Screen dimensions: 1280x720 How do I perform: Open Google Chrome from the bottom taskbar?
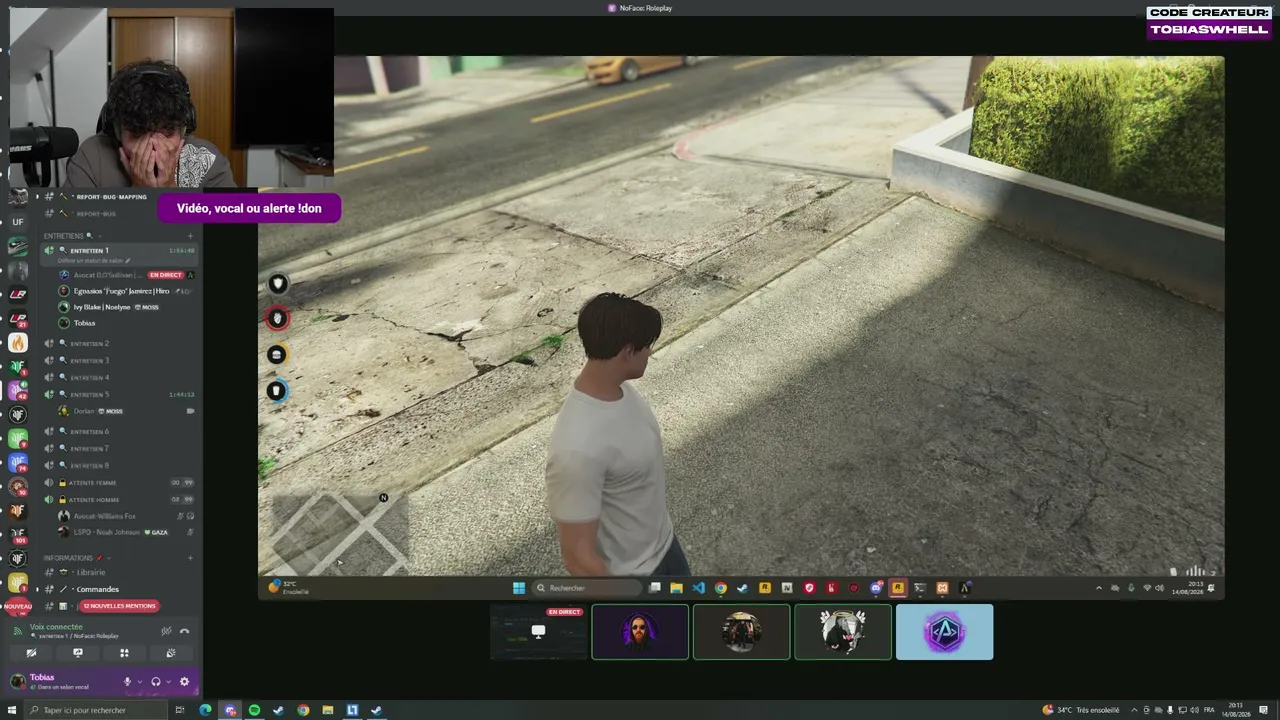(303, 710)
